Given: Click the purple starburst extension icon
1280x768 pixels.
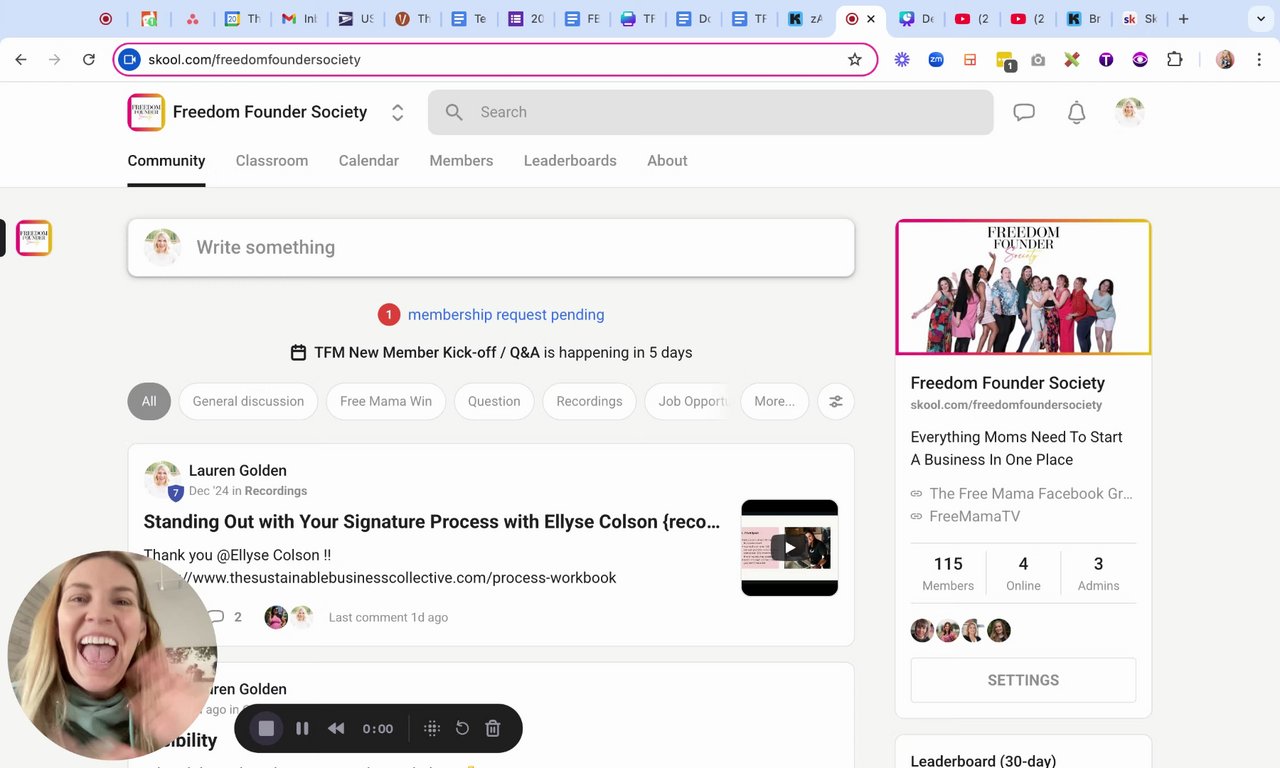Looking at the screenshot, I should click(902, 60).
